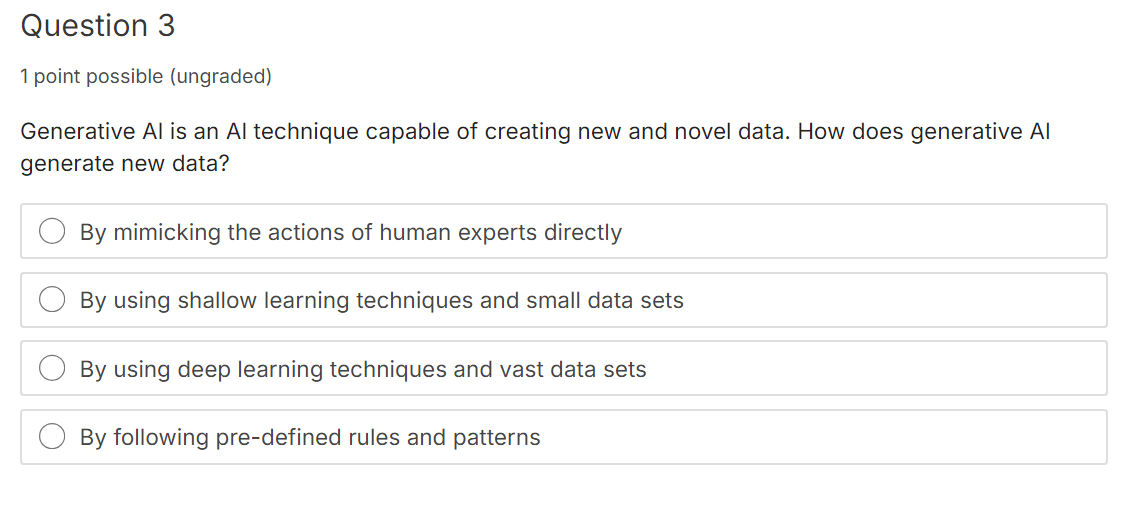The width and height of the screenshot is (1142, 509).
Task: Click the Question 3 heading
Action: 98,26
